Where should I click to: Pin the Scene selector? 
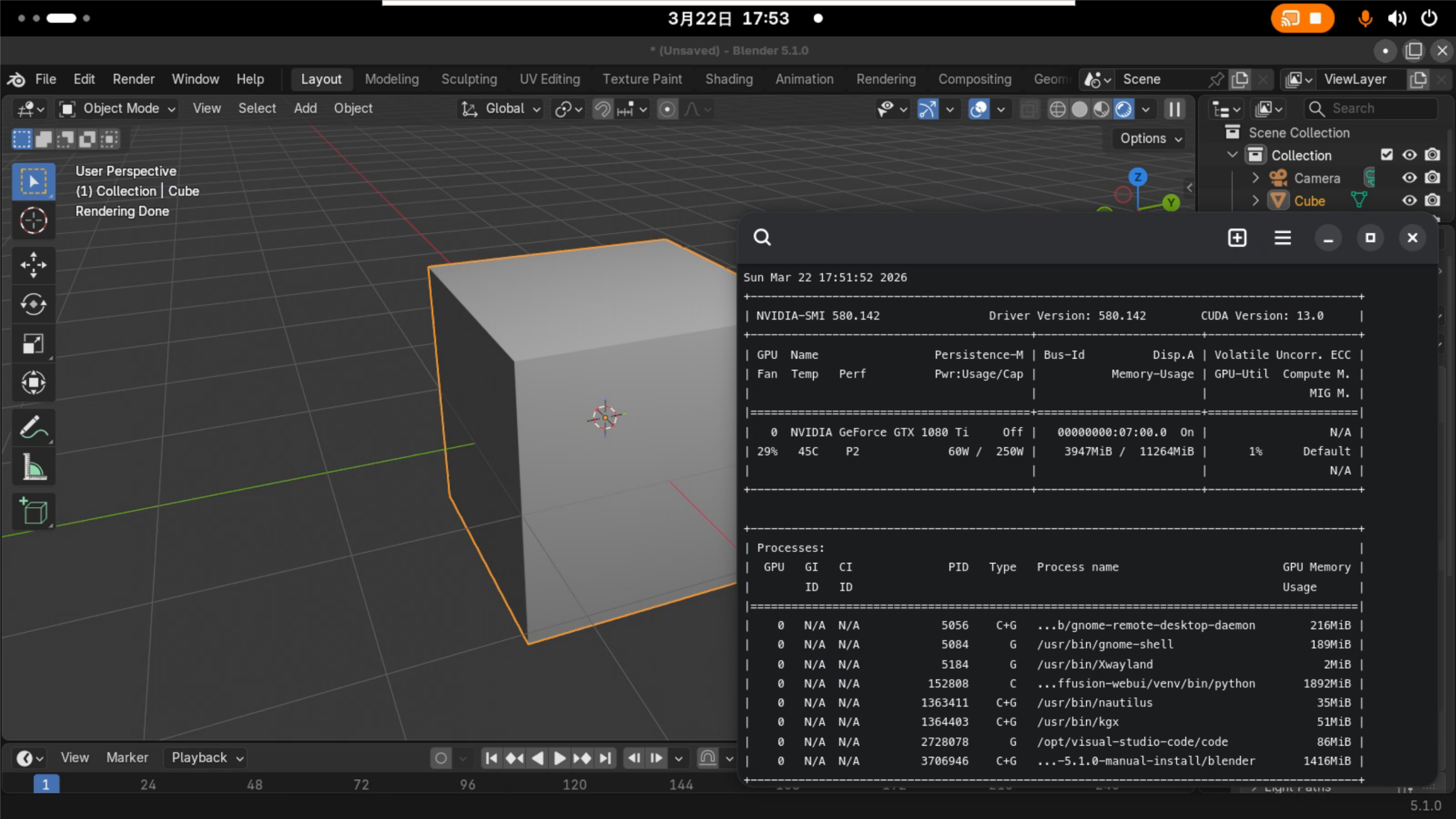1215,80
